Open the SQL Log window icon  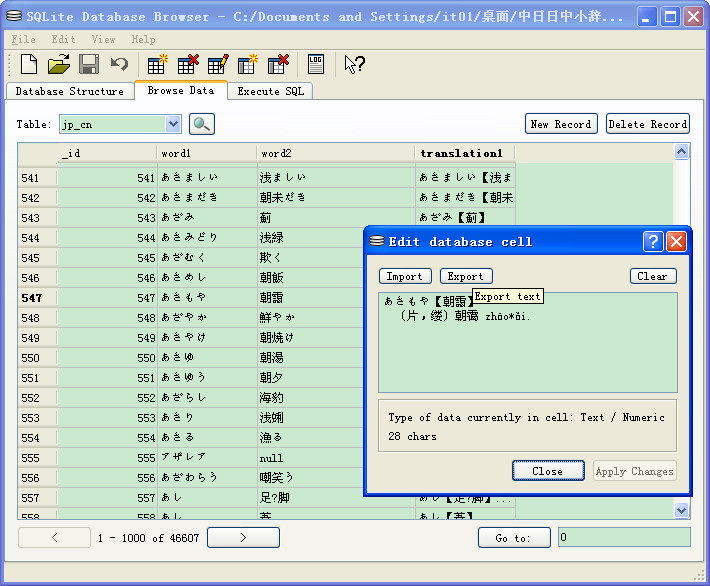point(316,64)
